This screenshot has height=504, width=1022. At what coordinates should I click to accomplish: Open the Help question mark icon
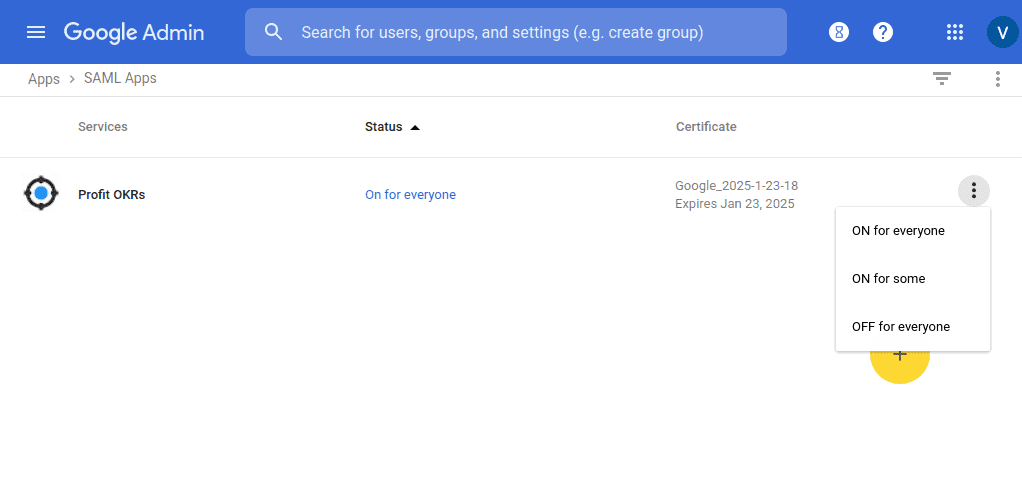(883, 32)
